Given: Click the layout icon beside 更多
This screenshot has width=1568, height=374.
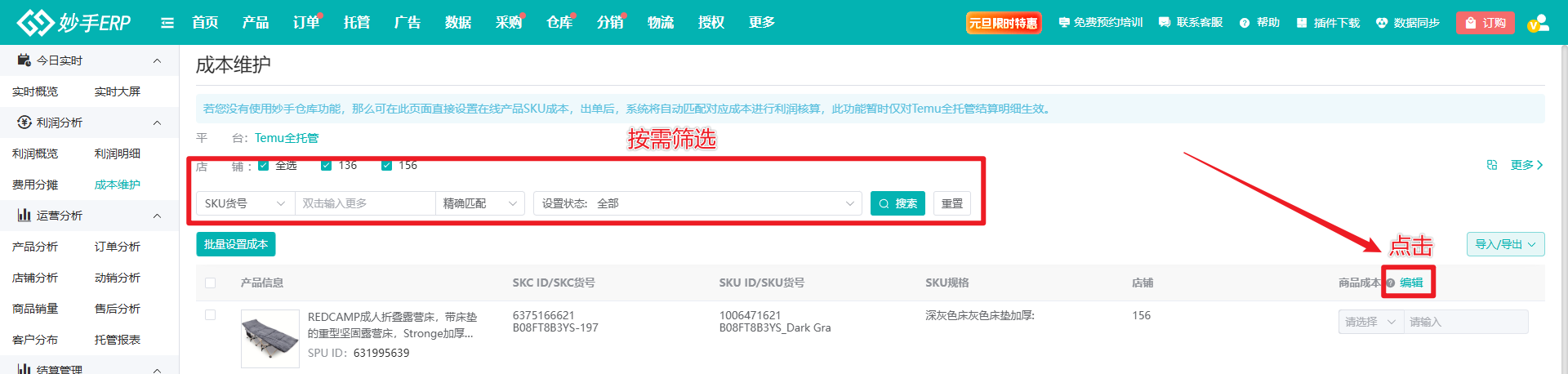Looking at the screenshot, I should [1492, 165].
